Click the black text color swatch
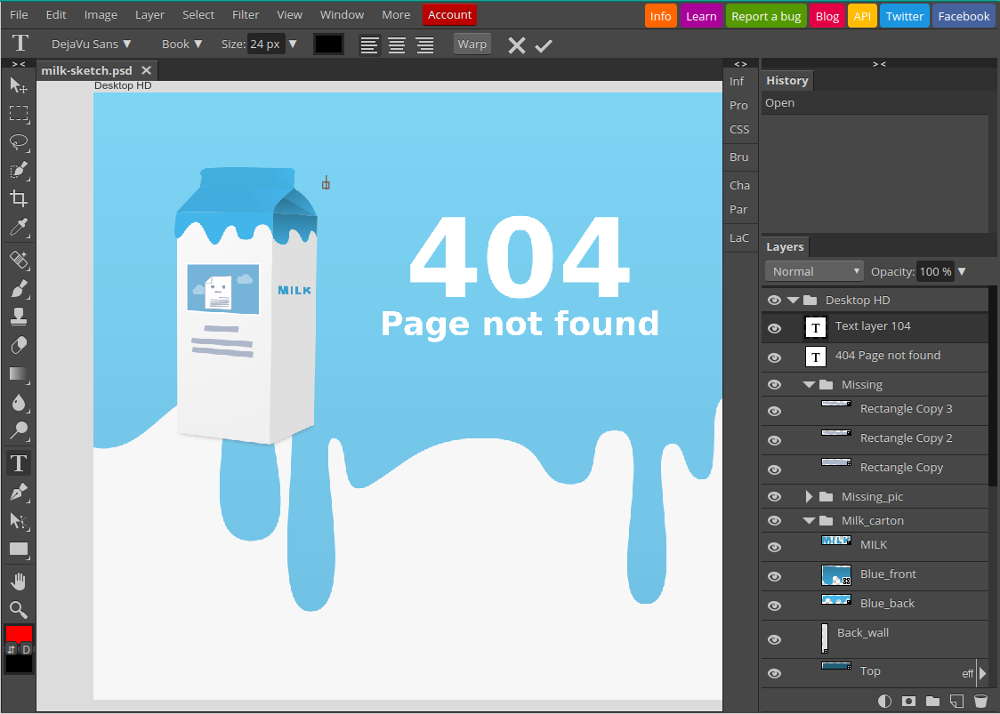The image size is (1000, 714). pyautogui.click(x=329, y=44)
